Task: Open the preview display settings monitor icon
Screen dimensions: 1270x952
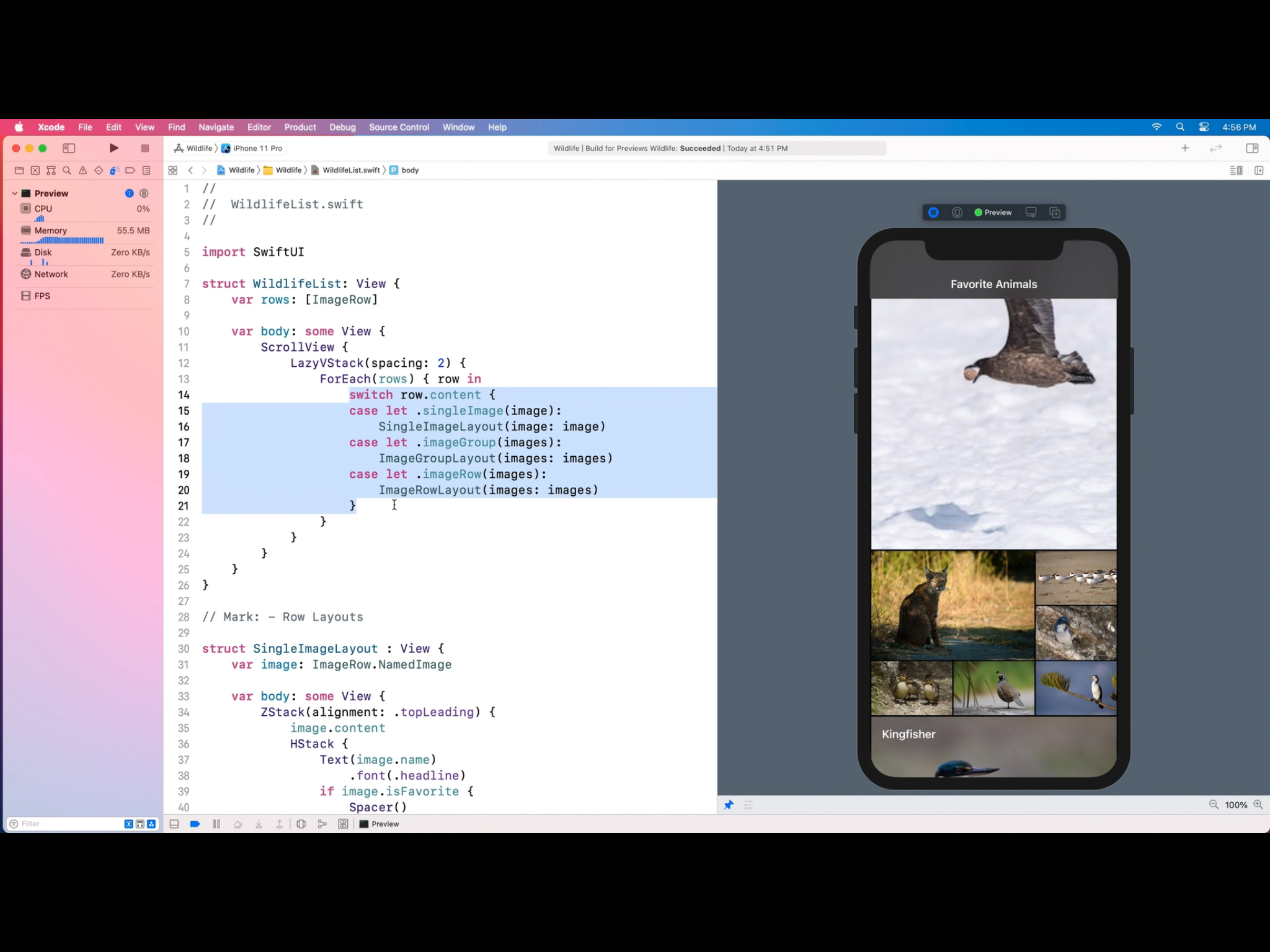Action: pyautogui.click(x=1031, y=213)
